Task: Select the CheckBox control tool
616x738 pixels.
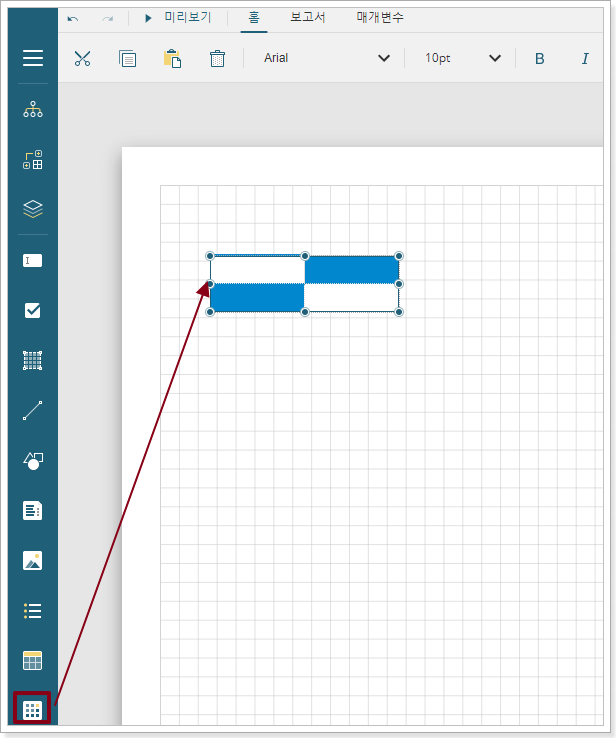Action: click(x=33, y=310)
